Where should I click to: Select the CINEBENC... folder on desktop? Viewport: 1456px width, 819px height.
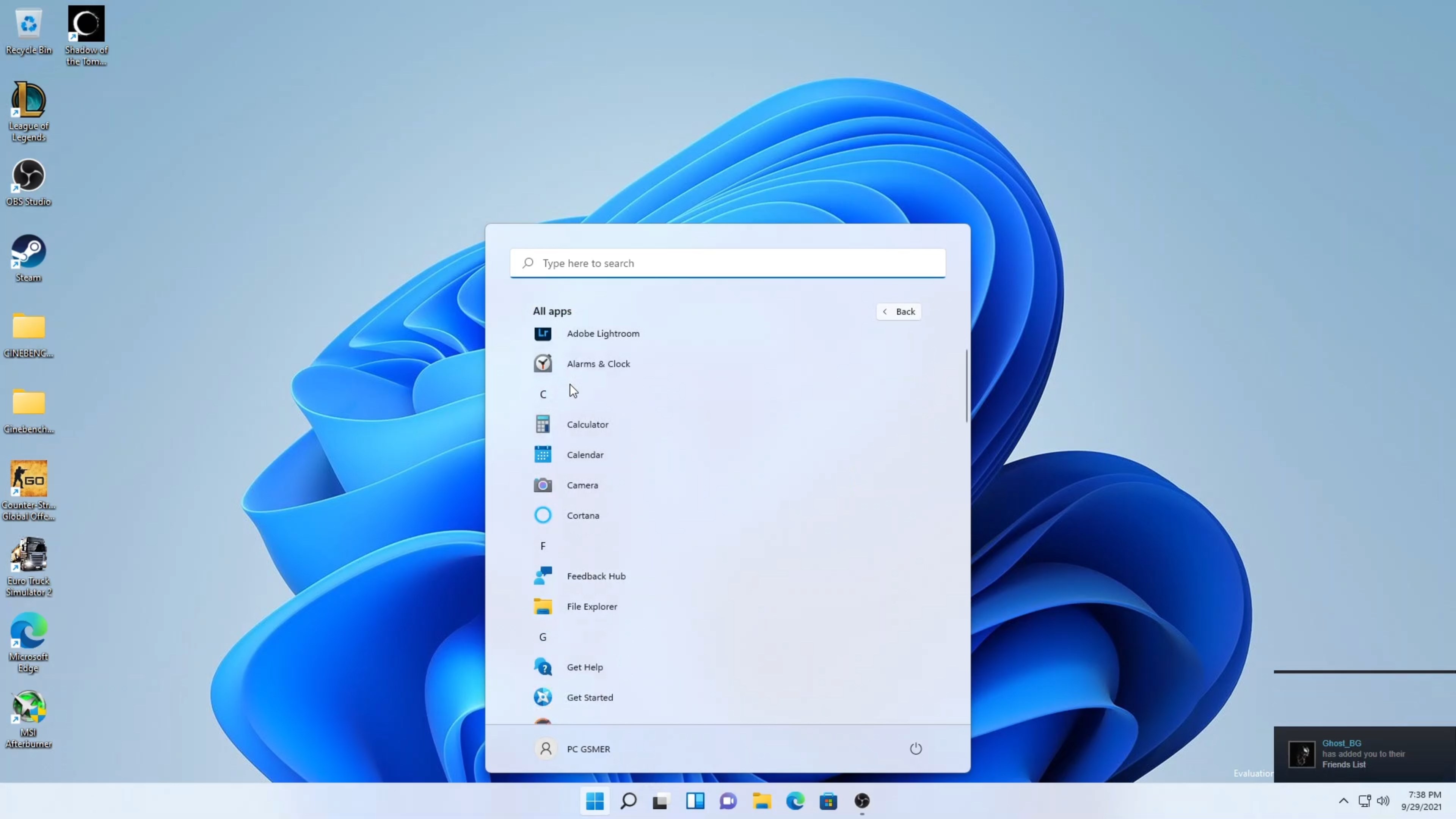pos(28,334)
